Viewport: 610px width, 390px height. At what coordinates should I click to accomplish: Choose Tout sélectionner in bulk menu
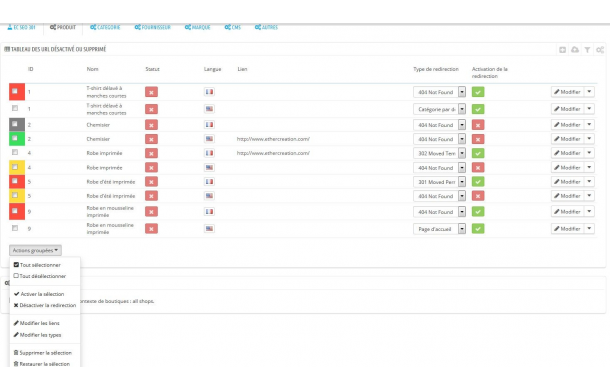[x=37, y=265]
